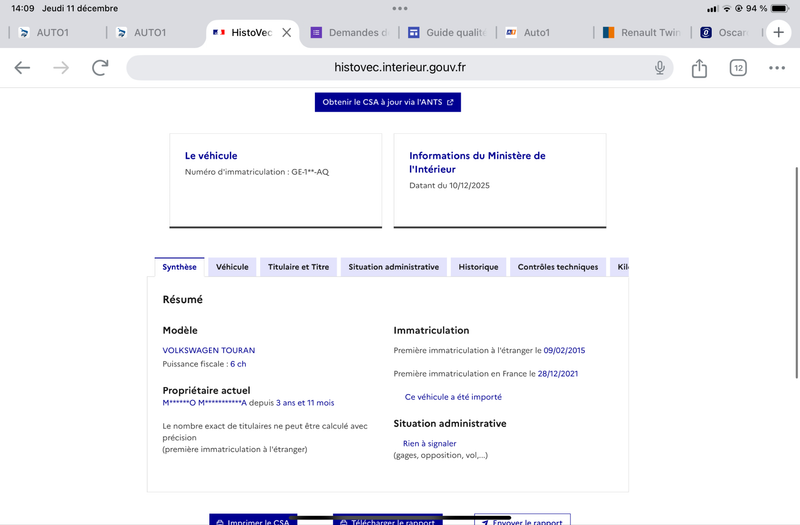Click the Télécharger le rapport button
Viewport: 800px width, 525px height.
(x=387, y=520)
